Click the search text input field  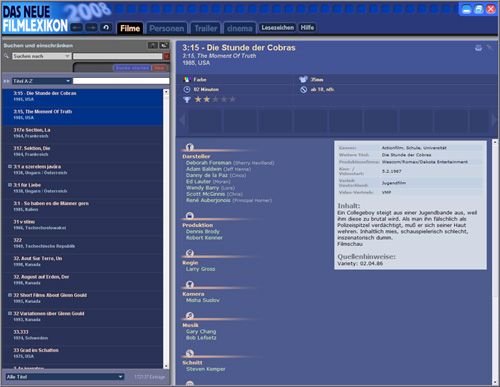[x=118, y=56]
